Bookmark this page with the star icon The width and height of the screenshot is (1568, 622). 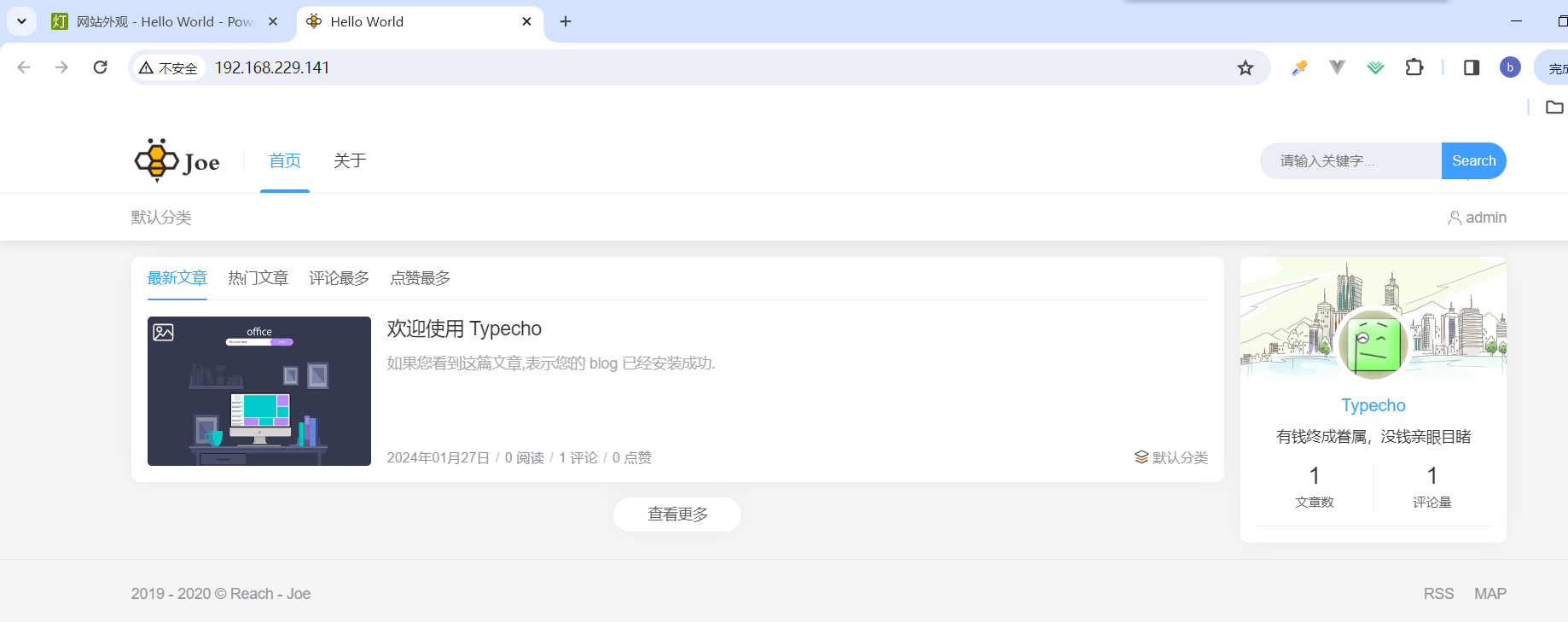pos(1246,67)
